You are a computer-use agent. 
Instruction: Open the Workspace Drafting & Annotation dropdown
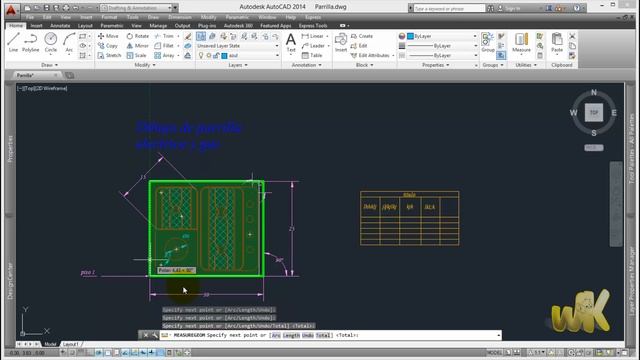click(138, 8)
